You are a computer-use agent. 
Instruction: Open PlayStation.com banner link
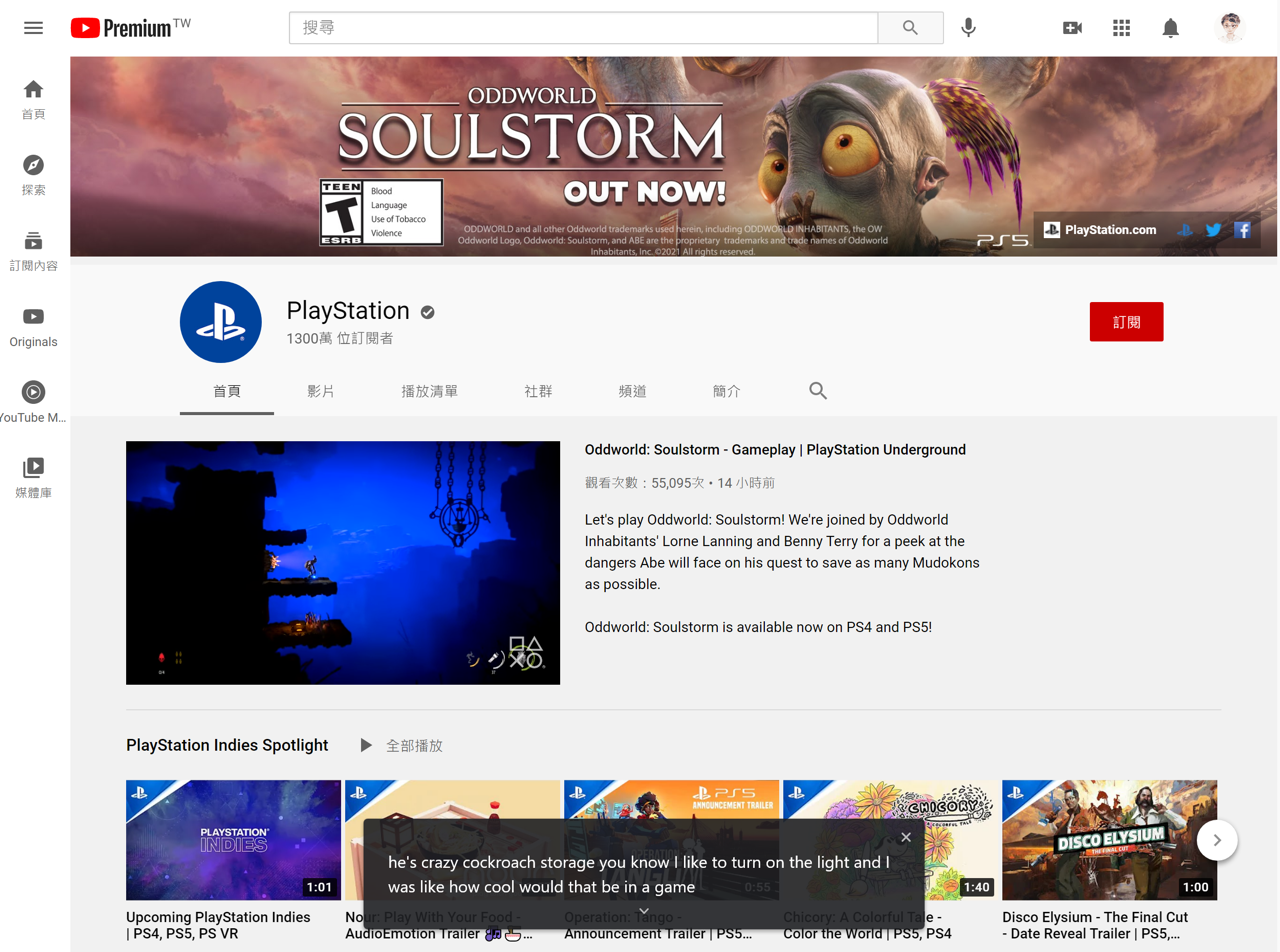pos(1100,230)
